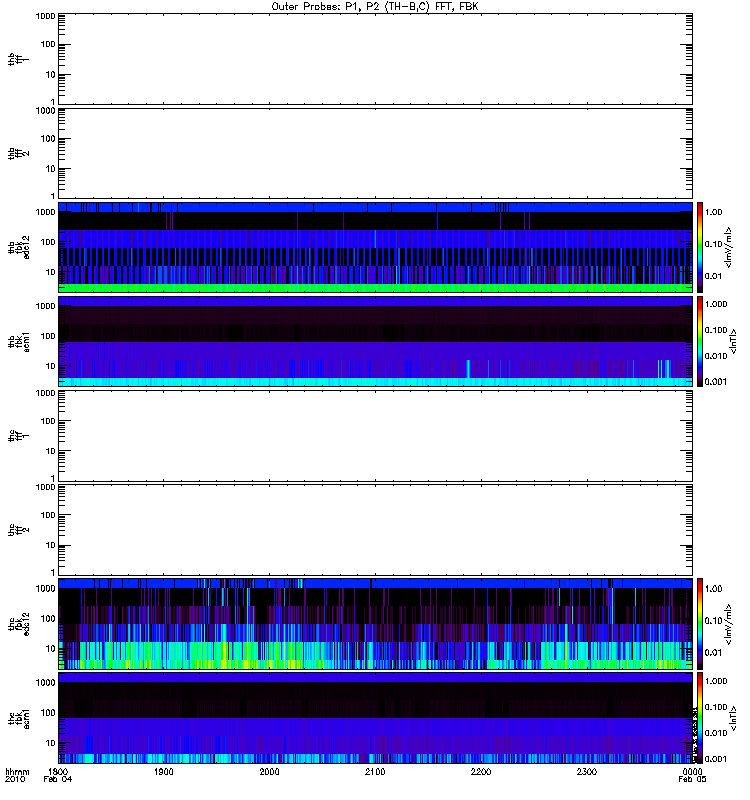The height and width of the screenshot is (800, 750).
Task: Click the 10 tick of the thc fff 1 panel
Action: pos(51,451)
